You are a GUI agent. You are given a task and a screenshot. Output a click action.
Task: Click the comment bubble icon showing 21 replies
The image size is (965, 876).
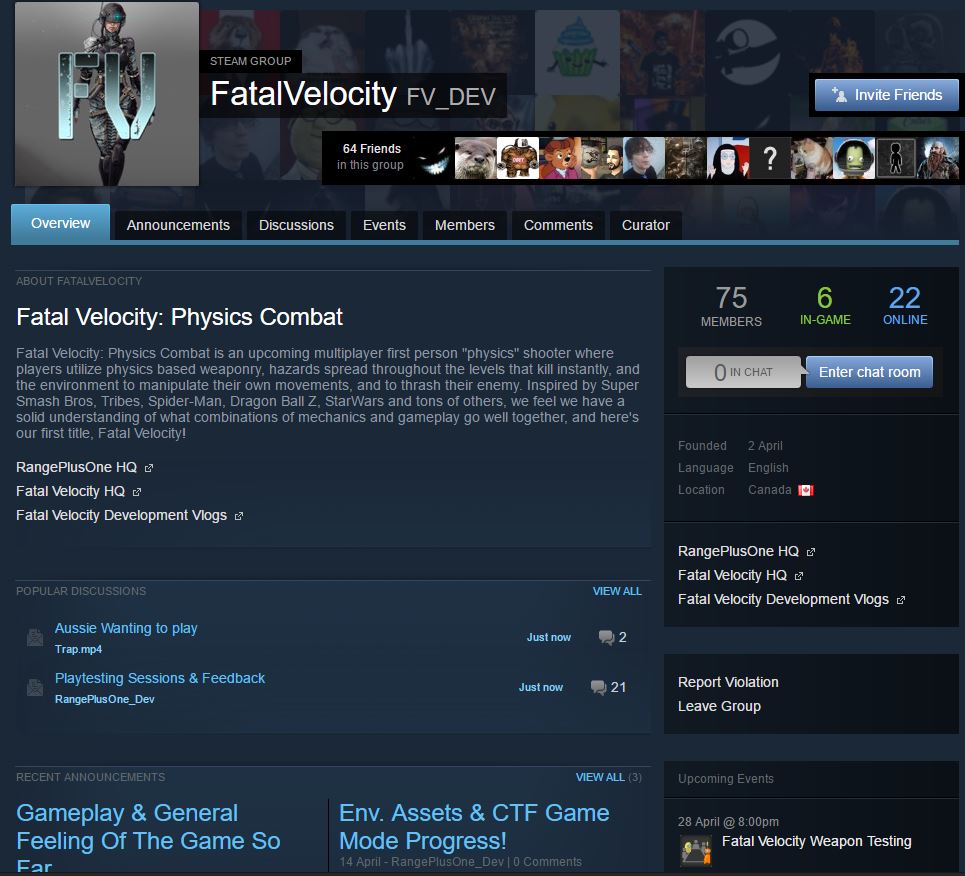tap(598, 687)
